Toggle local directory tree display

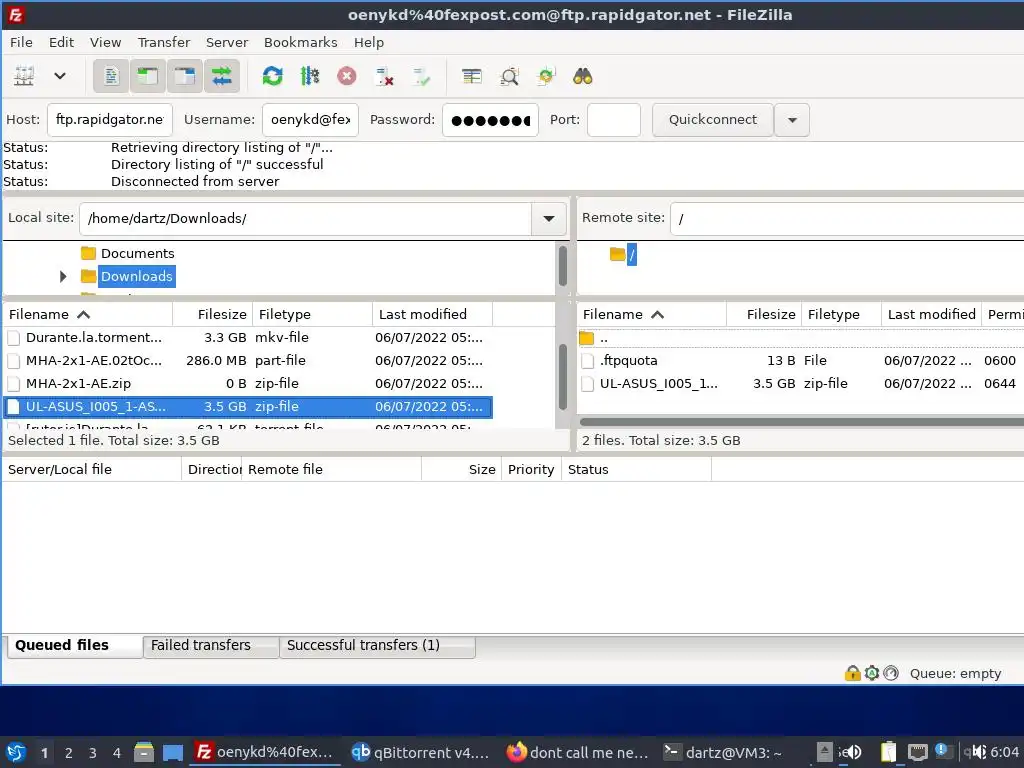point(148,76)
